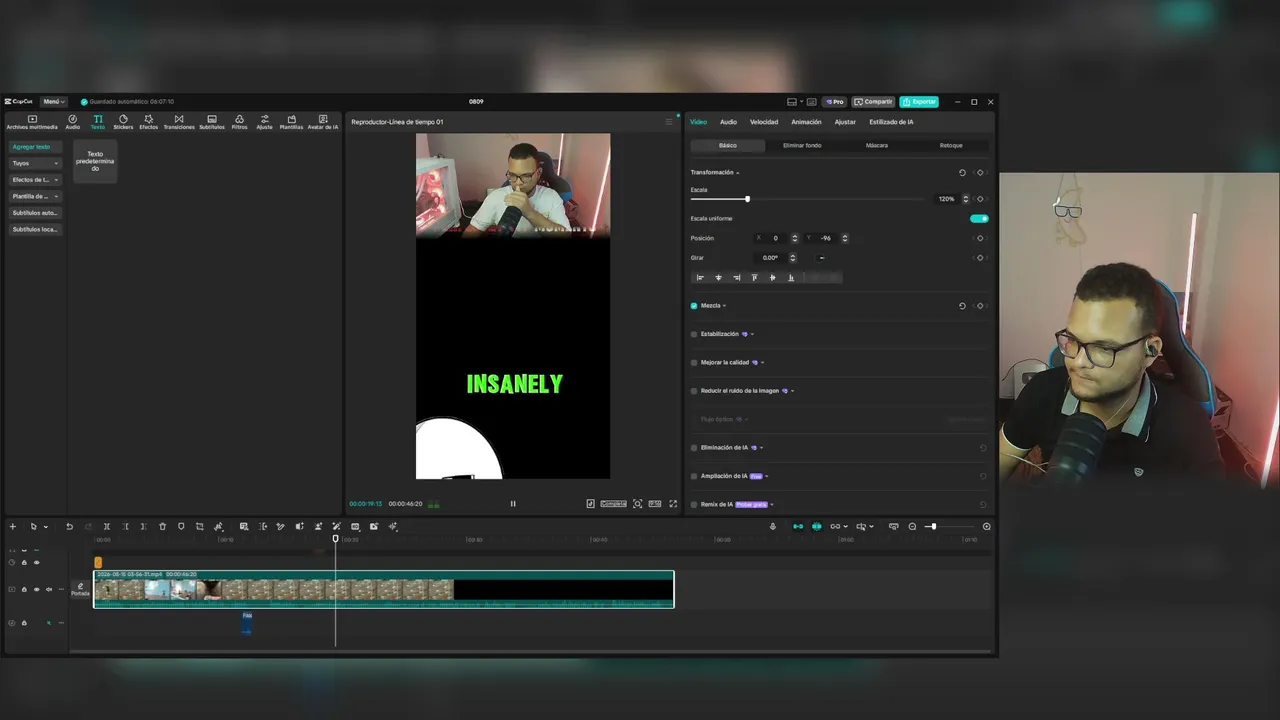Open the player panel options menu
Viewport: 1280px width, 720px height.
669,122
